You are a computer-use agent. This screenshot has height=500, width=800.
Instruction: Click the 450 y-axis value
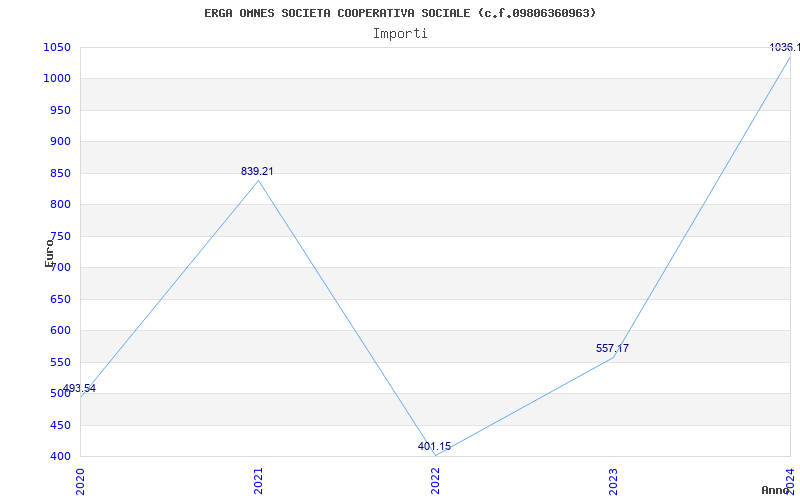pyautogui.click(x=60, y=426)
